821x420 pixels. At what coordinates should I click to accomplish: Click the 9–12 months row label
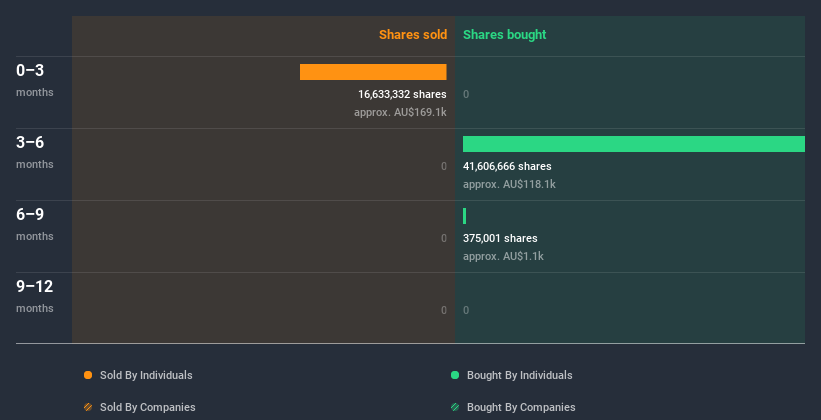coord(35,296)
